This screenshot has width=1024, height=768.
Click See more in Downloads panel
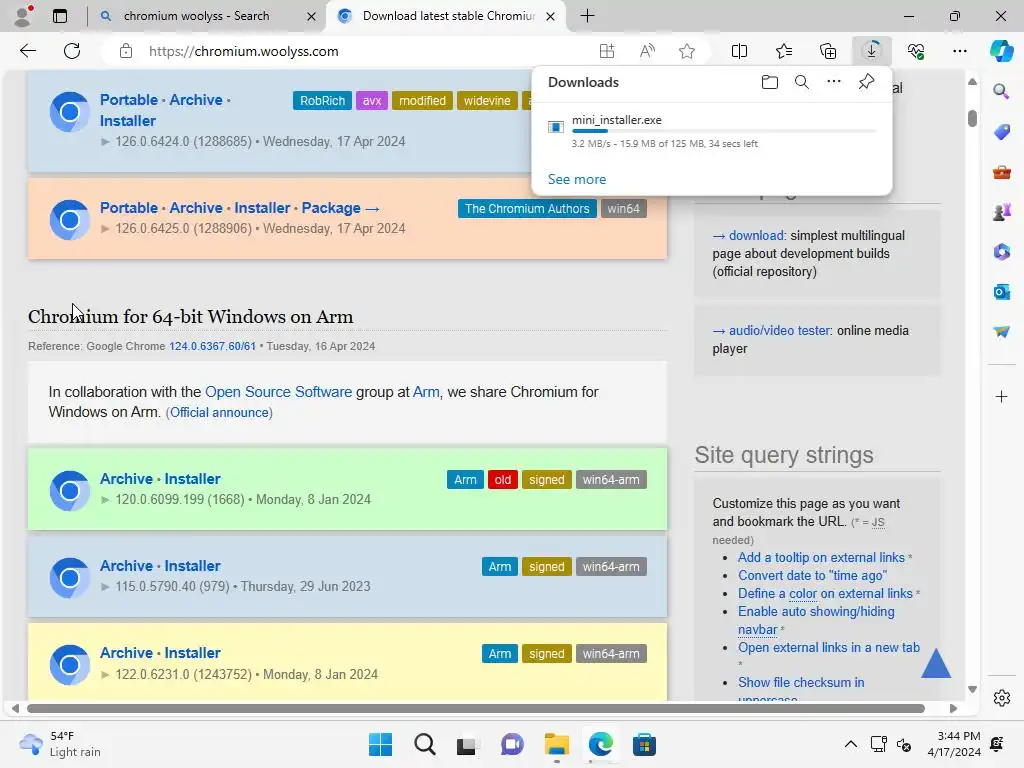(x=577, y=179)
